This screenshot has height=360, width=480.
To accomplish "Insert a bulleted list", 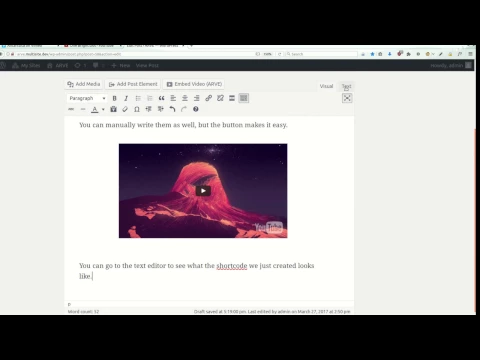I will point(138,98).
